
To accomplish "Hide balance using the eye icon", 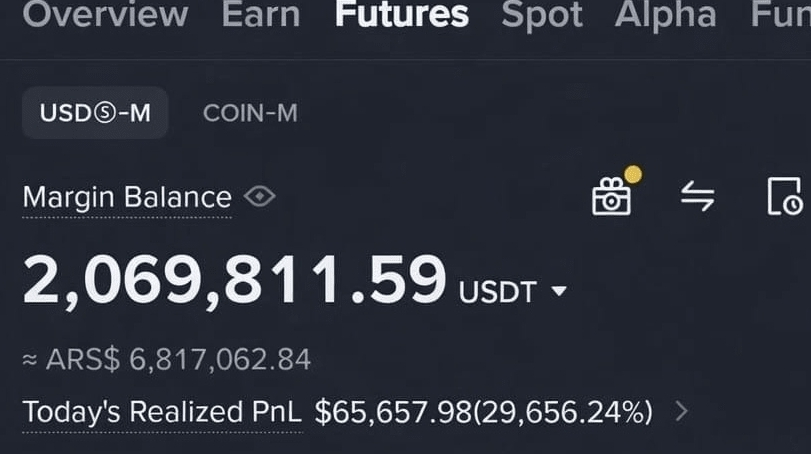I will pyautogui.click(x=259, y=197).
